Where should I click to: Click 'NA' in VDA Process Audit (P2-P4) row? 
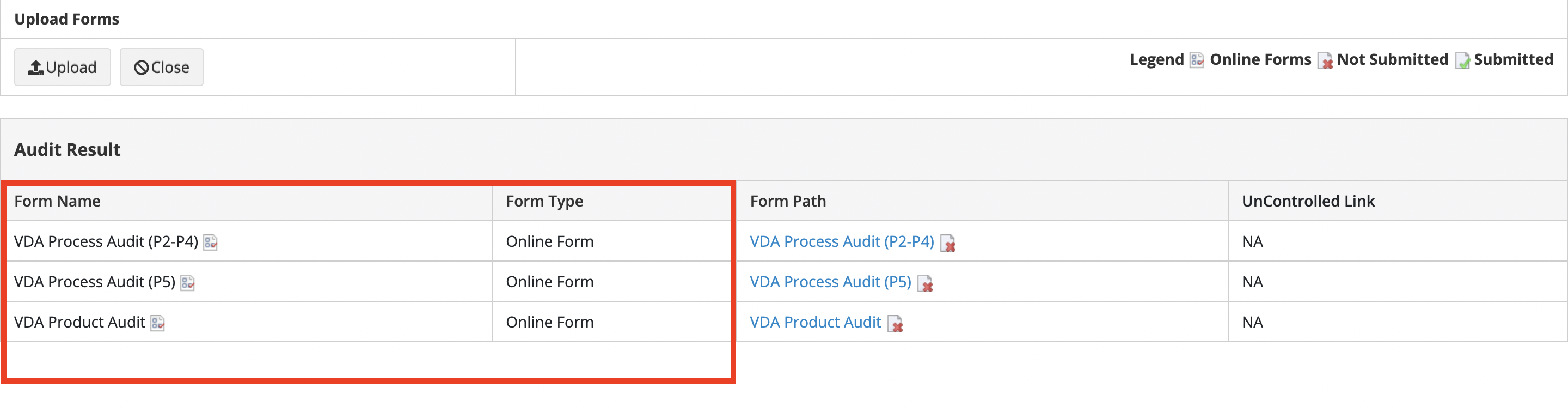1252,241
